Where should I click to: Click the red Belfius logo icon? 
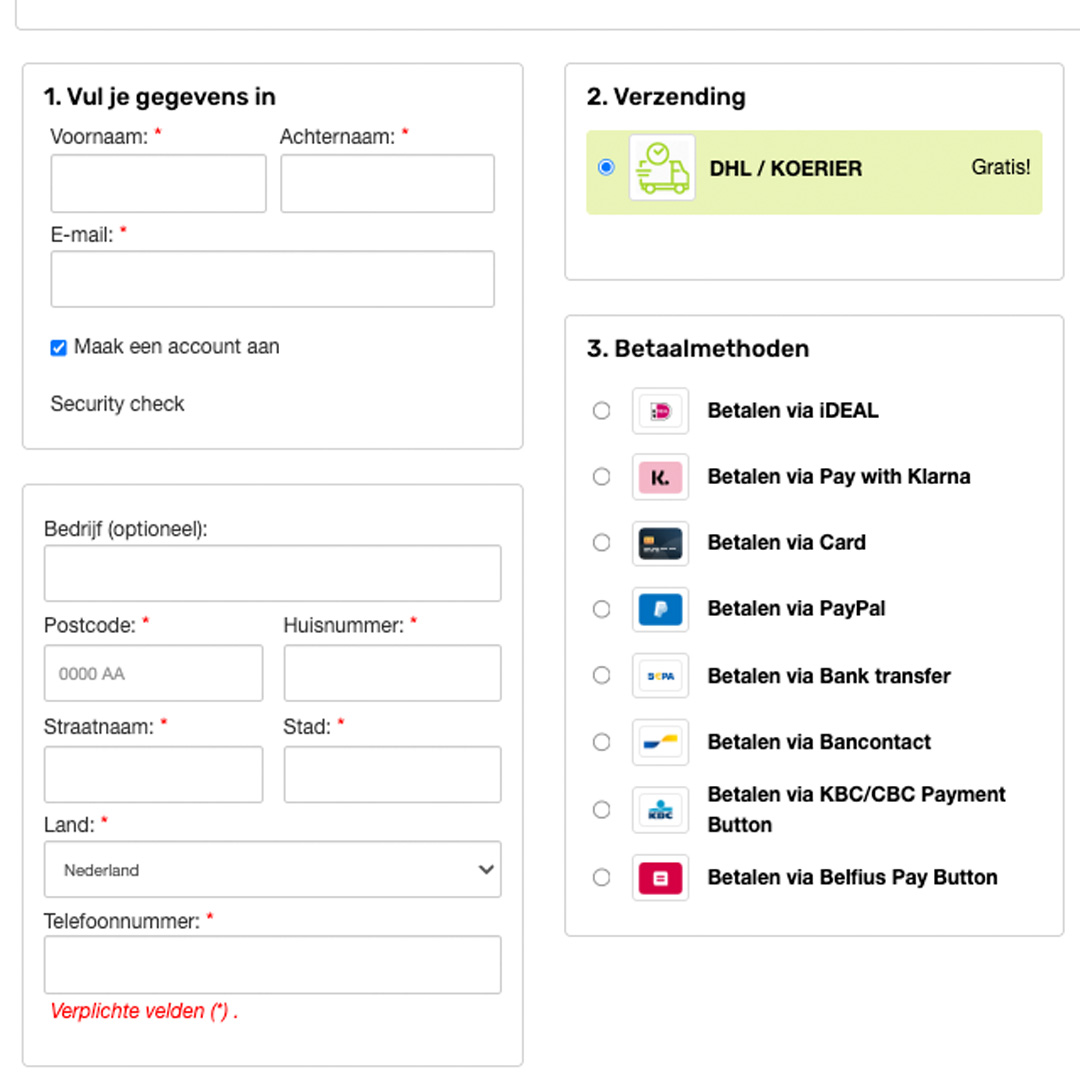(660, 878)
